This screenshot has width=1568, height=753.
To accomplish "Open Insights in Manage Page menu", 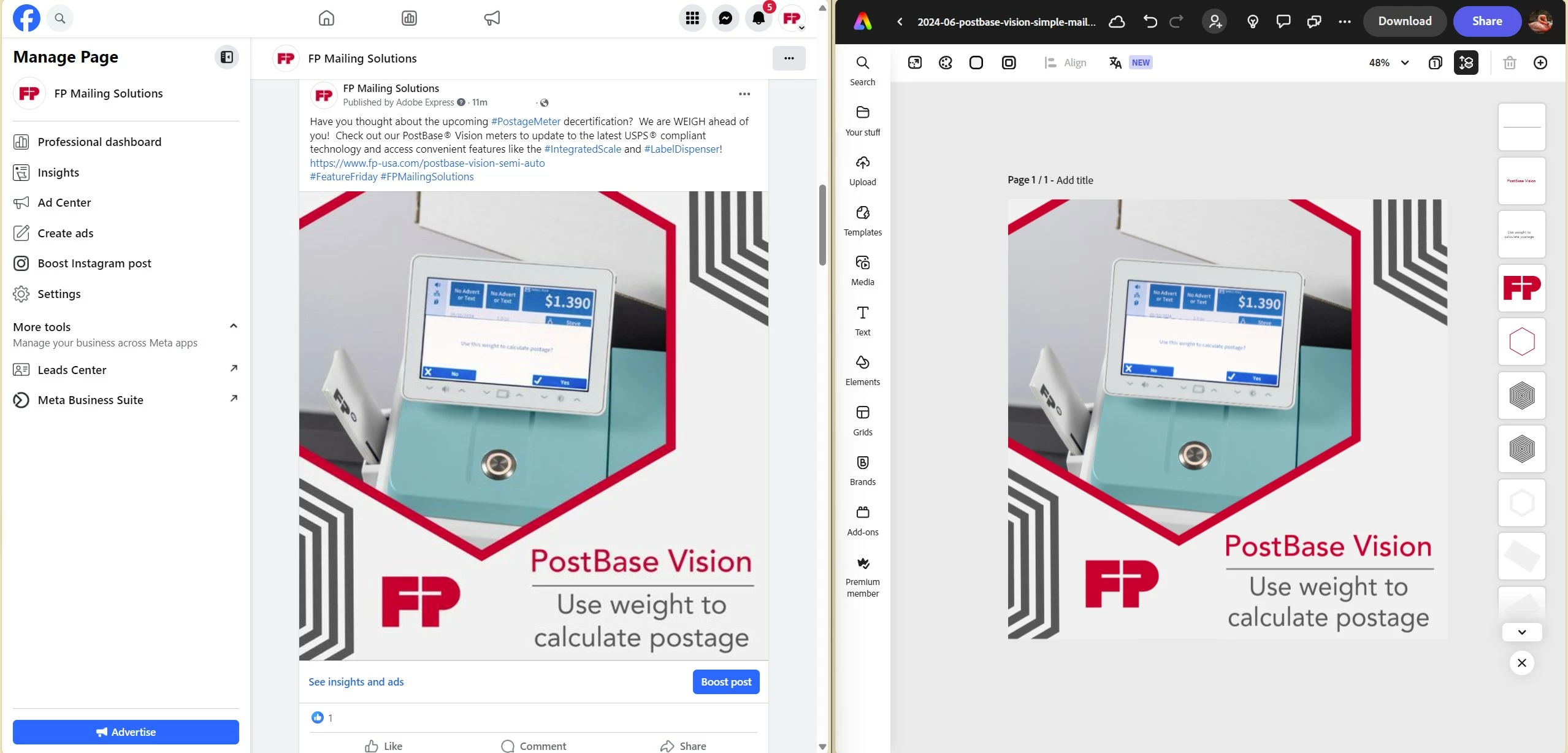I will point(58,172).
